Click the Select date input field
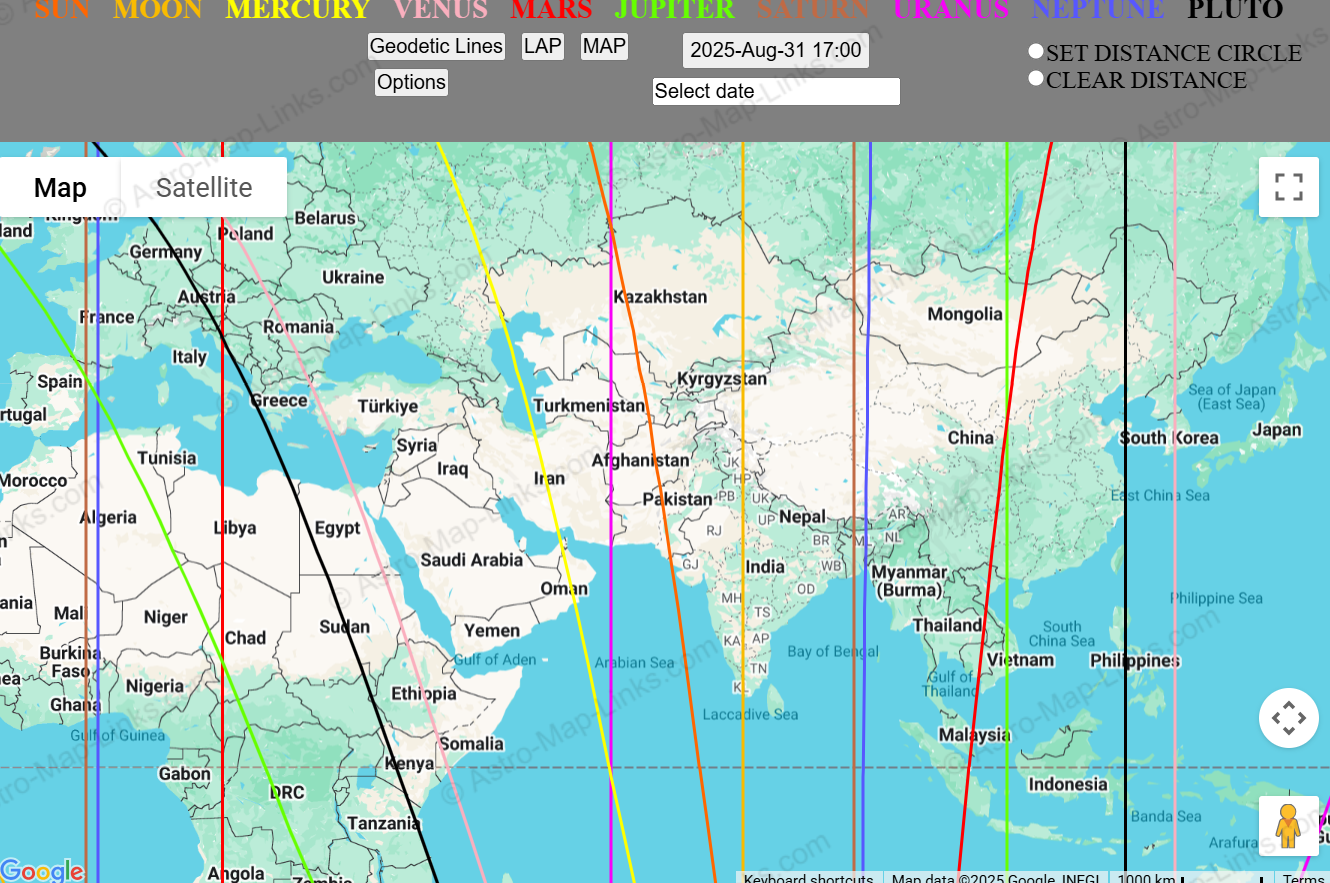Screen dimensions: 1330x883 coord(776,92)
